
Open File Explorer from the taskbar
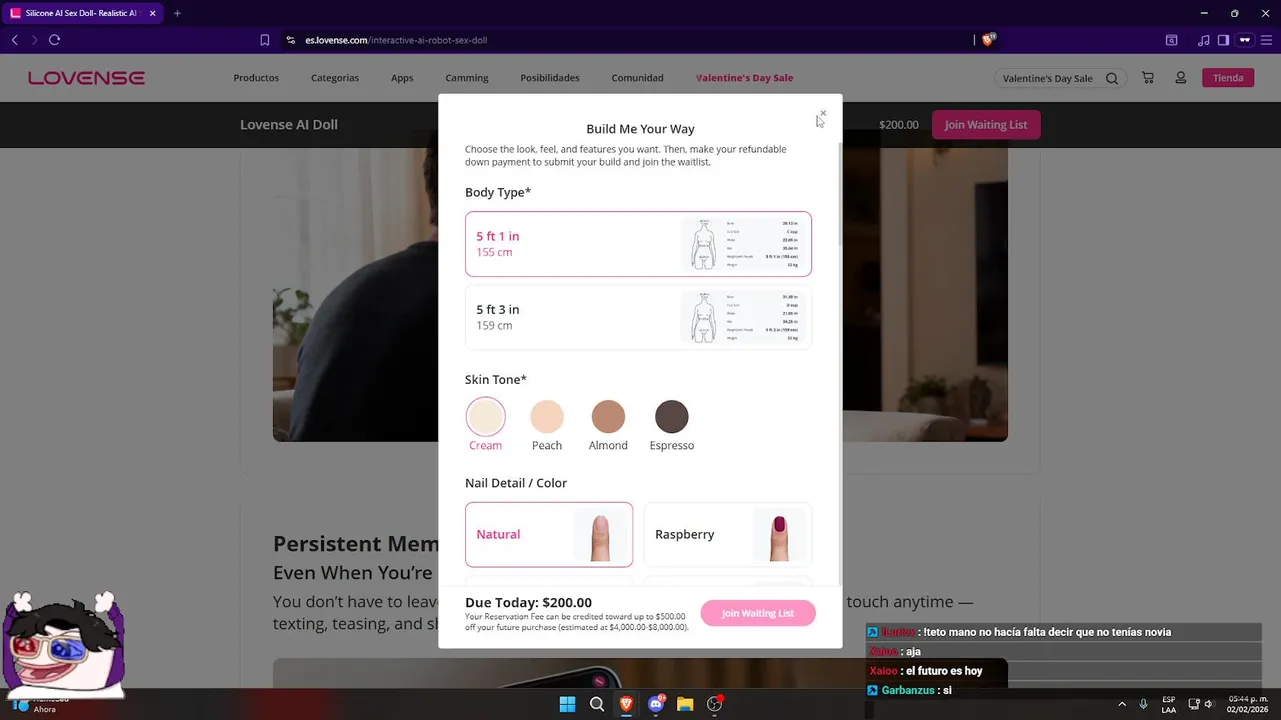click(685, 704)
